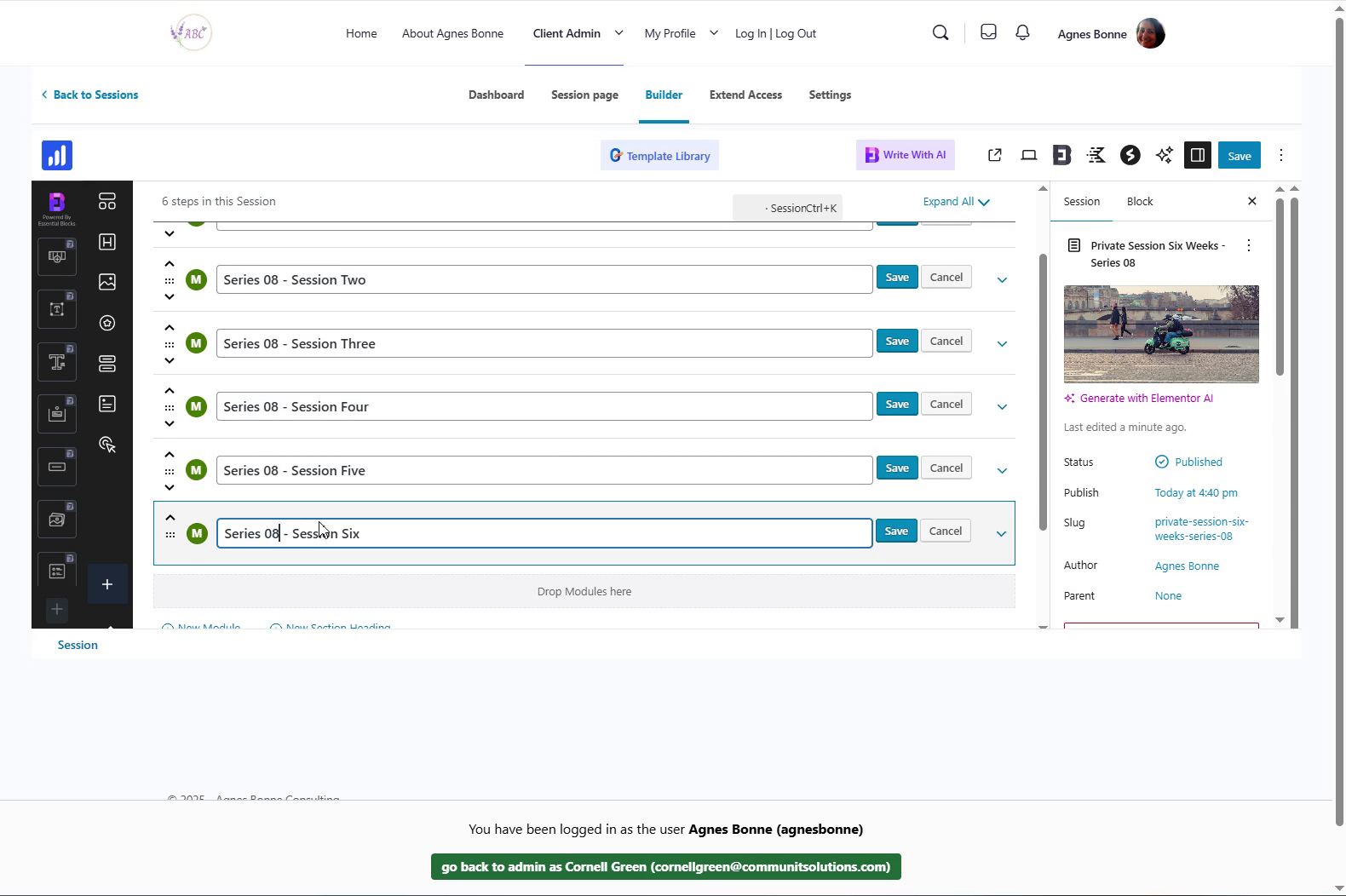Screen dimensions: 1346x896
Task: Go to the Extend Access tab
Action: (745, 95)
